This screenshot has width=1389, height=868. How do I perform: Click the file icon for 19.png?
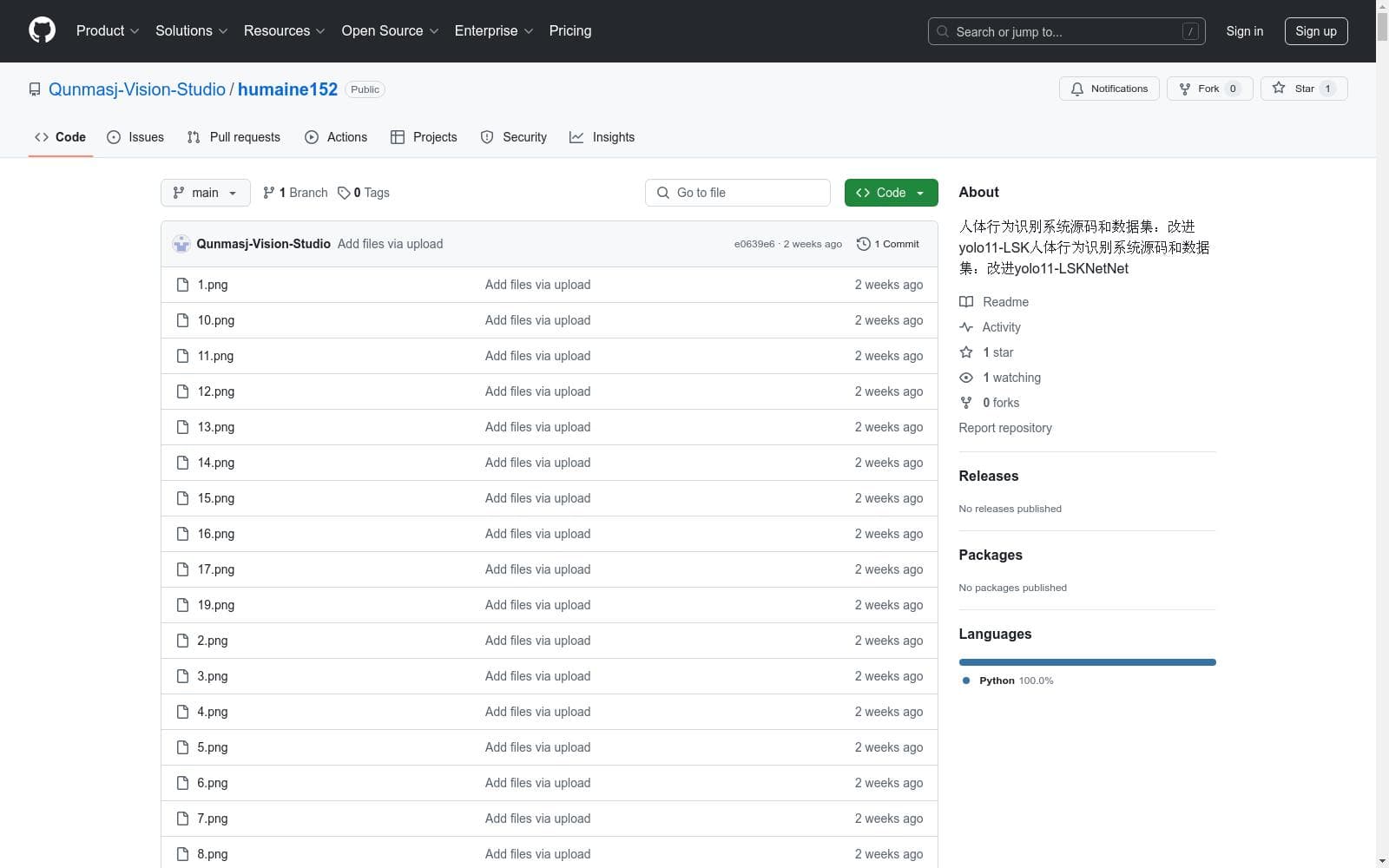coord(182,605)
